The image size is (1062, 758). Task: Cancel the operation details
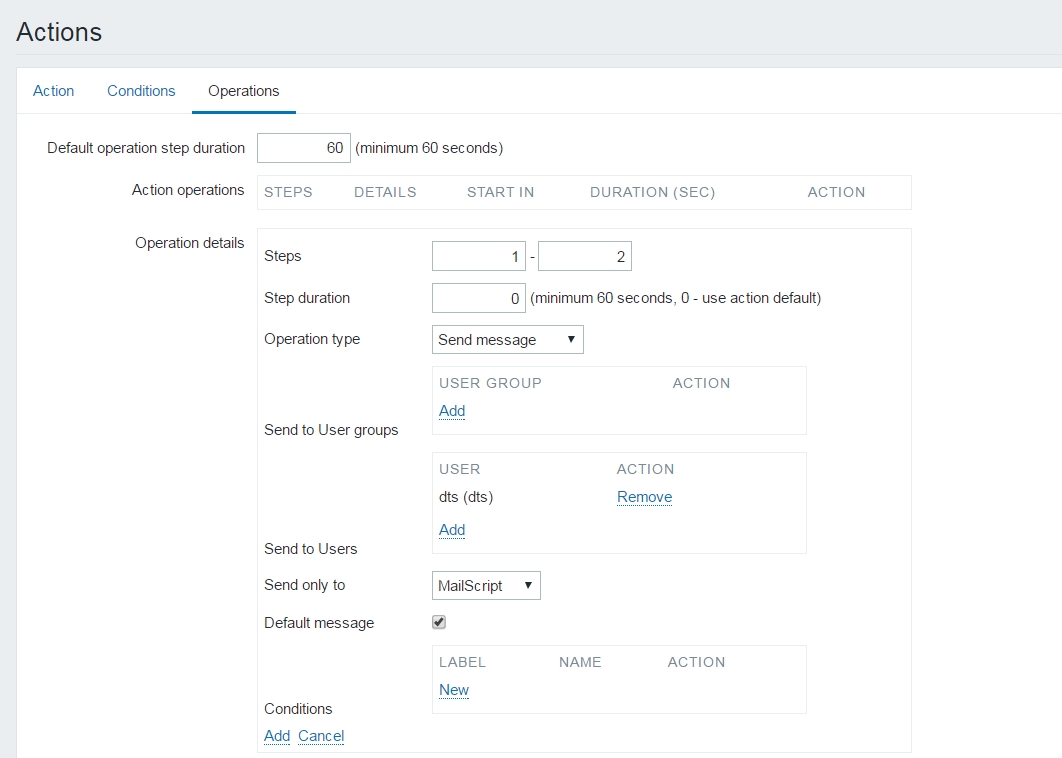click(321, 736)
